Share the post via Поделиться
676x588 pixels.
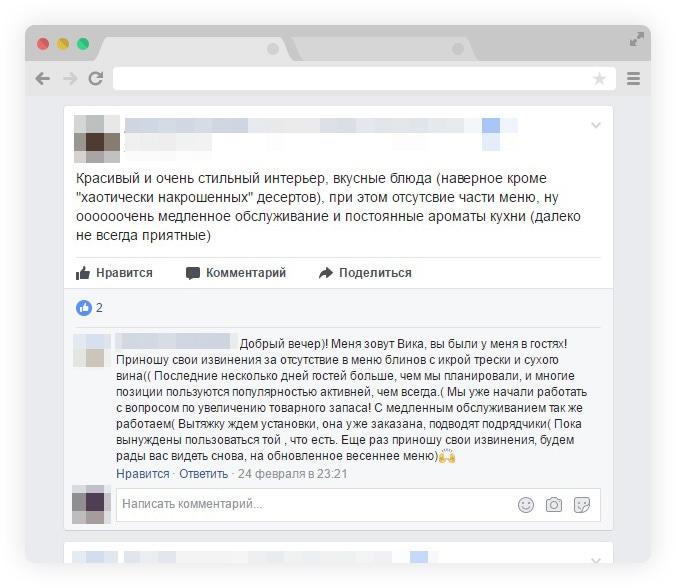(x=365, y=273)
